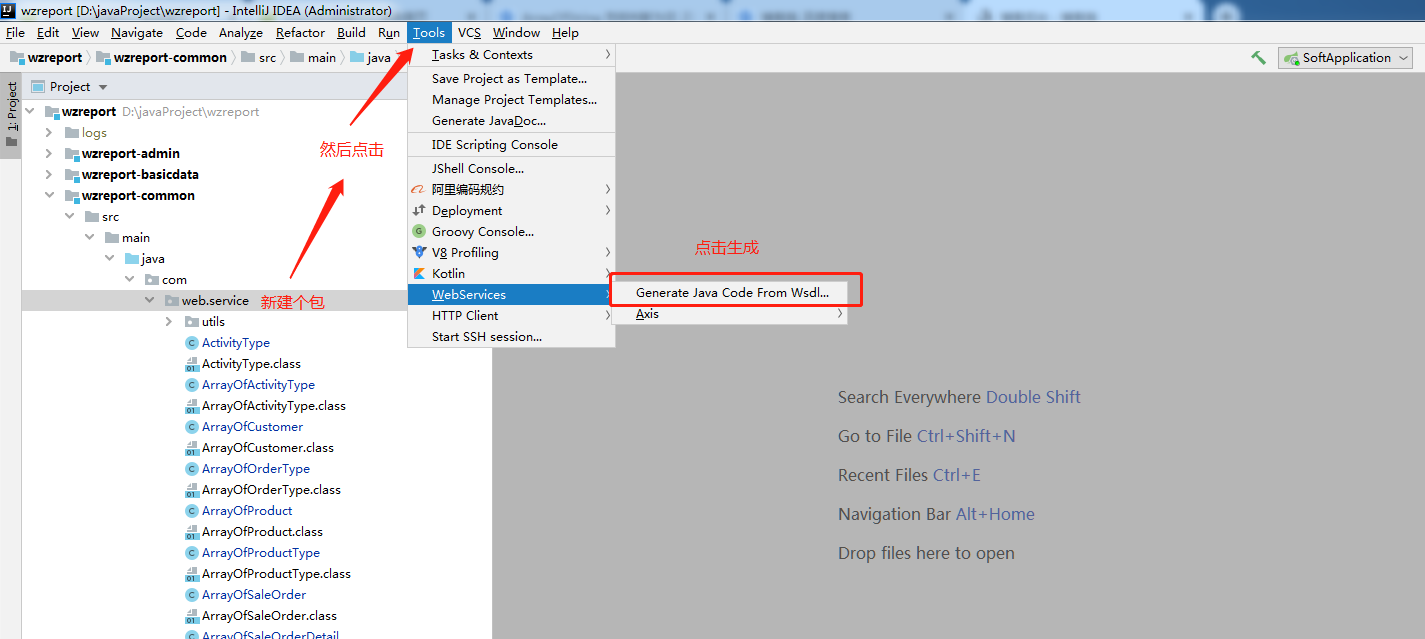Screen dimensions: 1425x639
Task: Collapse the wzreport-common module
Action: click(49, 196)
